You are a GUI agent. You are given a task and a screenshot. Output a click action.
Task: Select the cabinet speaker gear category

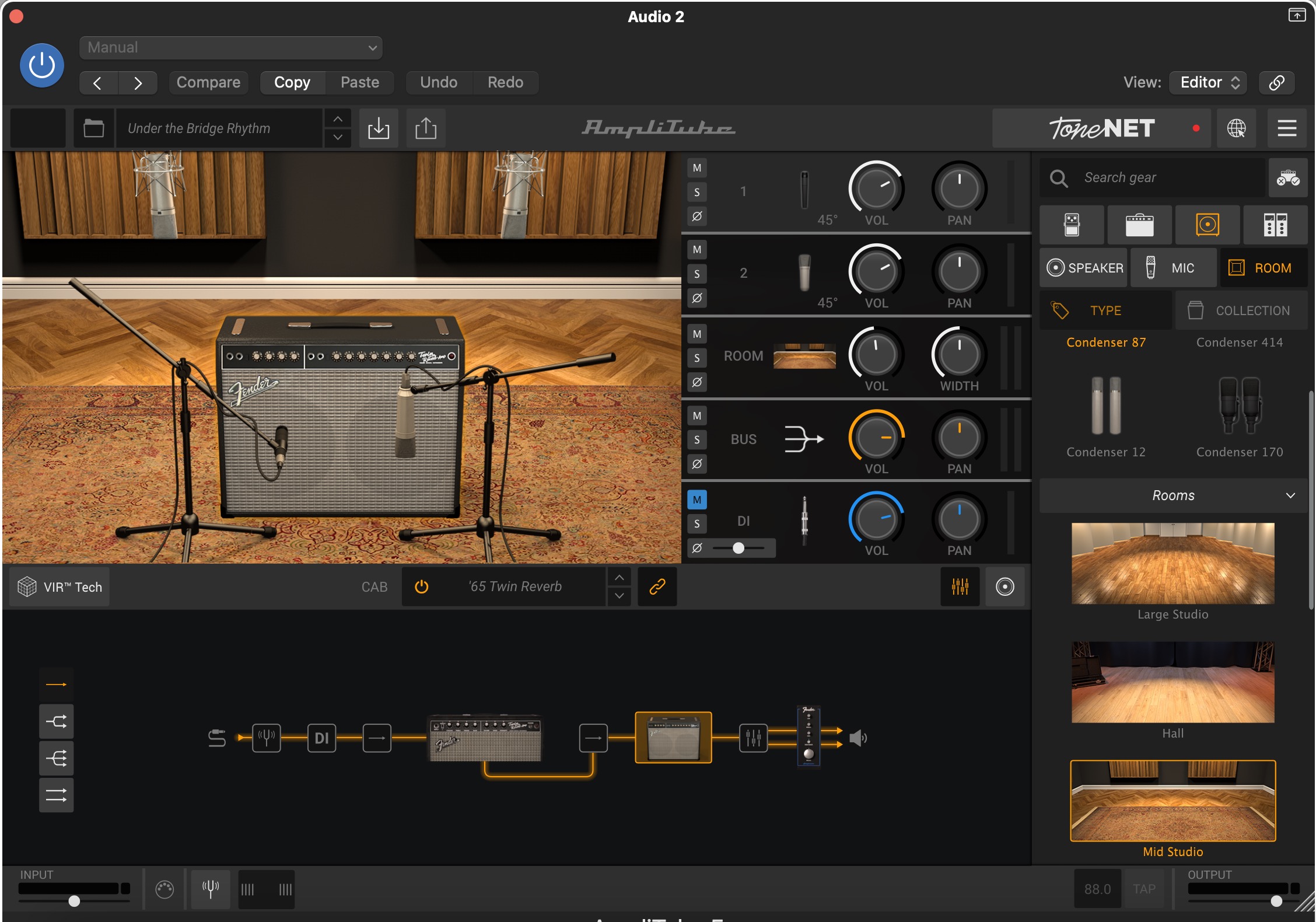tap(1207, 225)
